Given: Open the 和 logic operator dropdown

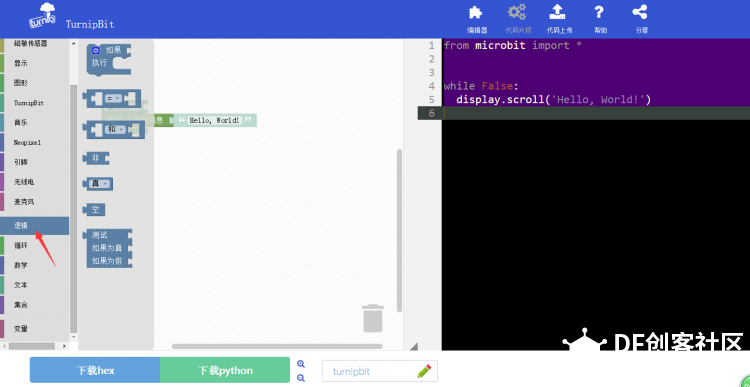Looking at the screenshot, I should click(115, 129).
